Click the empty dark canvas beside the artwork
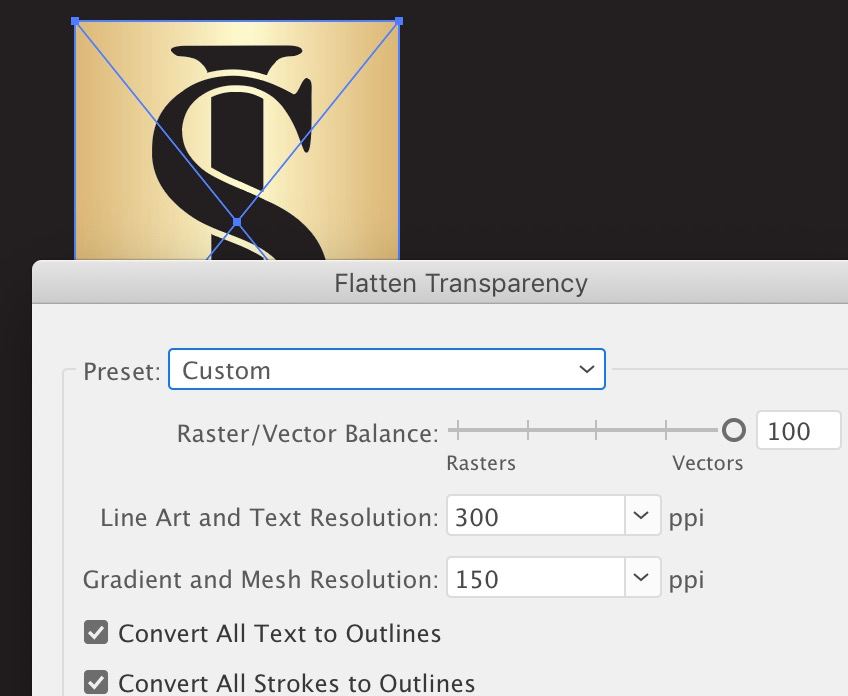848x696 pixels. (620, 130)
